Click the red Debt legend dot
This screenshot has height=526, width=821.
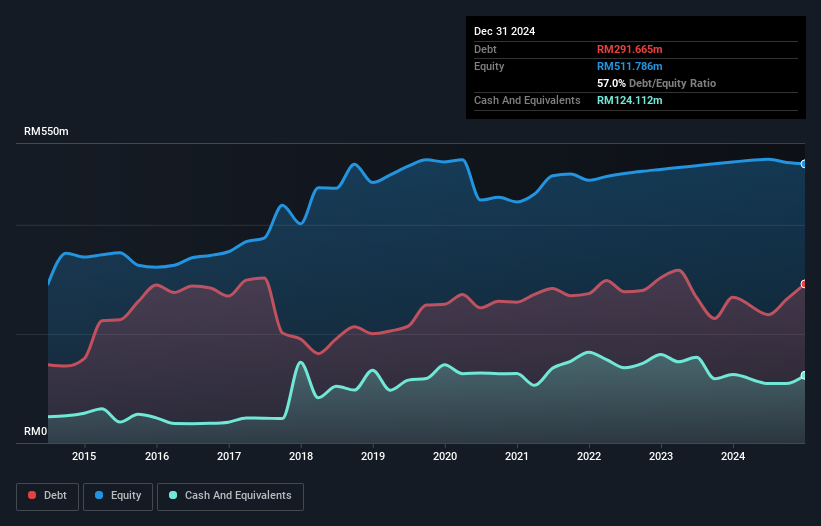[32, 495]
